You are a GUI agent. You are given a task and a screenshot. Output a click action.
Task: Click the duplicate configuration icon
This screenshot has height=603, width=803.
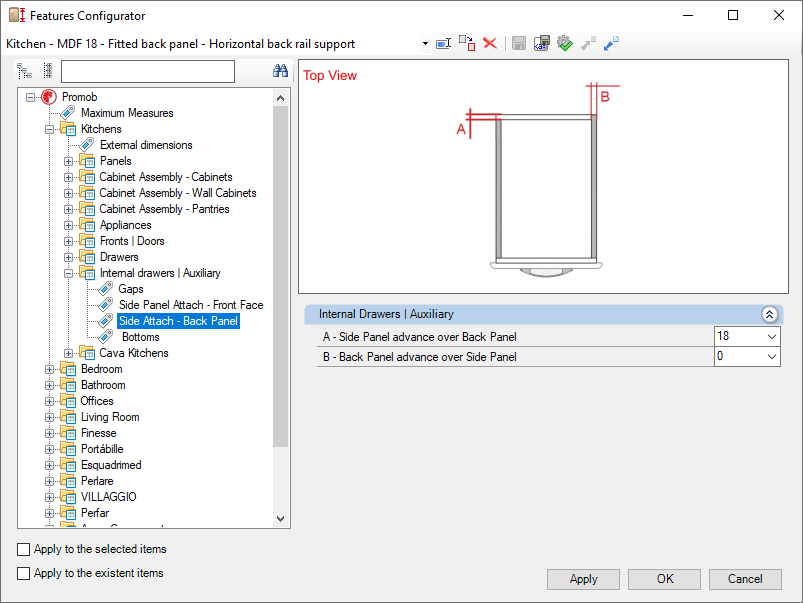pyautogui.click(x=467, y=43)
